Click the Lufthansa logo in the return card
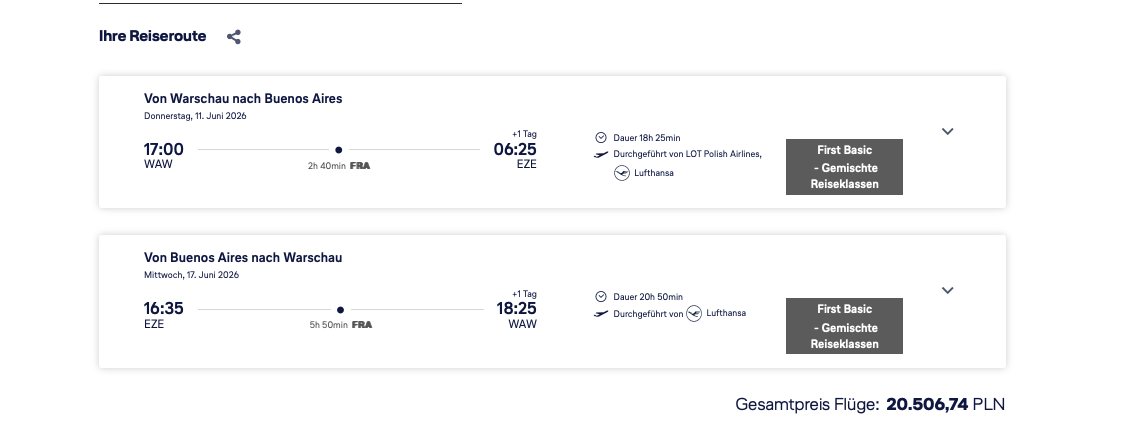 pos(694,313)
